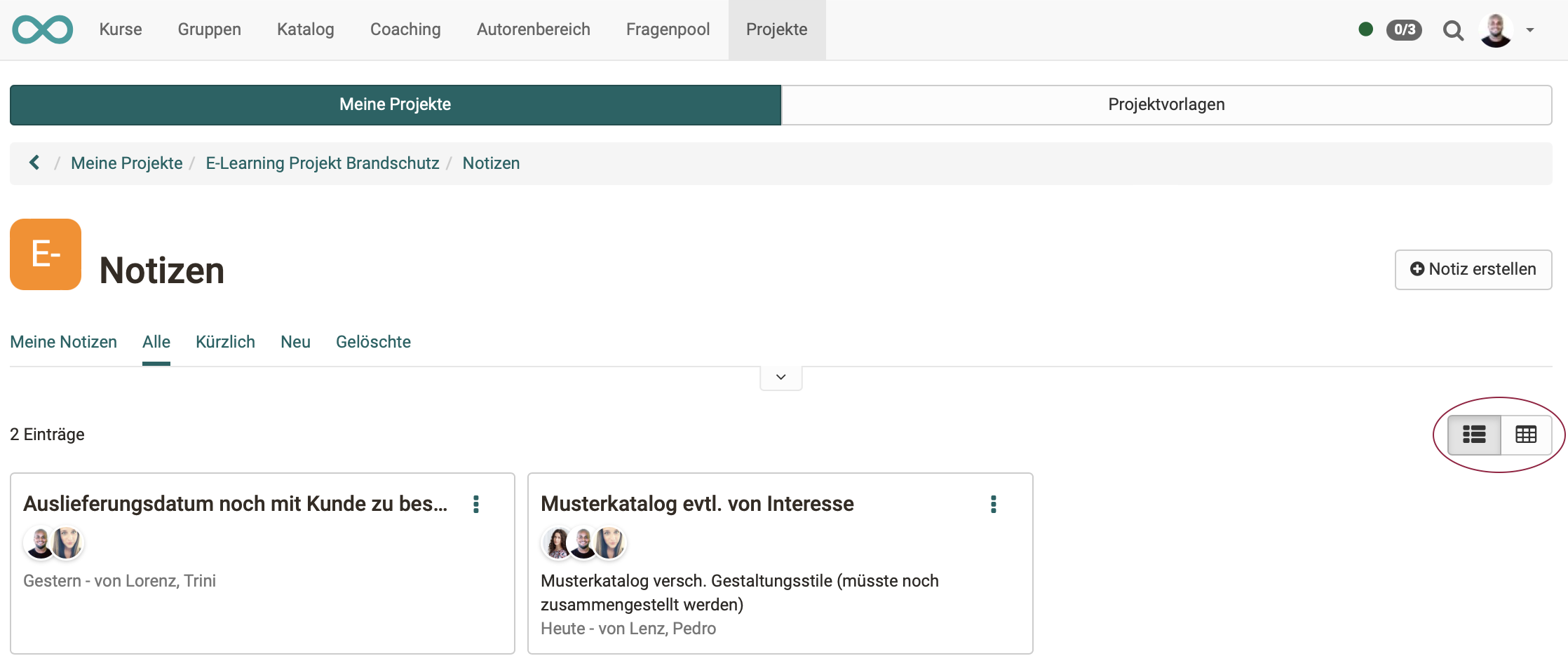This screenshot has width=1568, height=670.
Task: Open the Fragenpool menu
Action: 667,29
